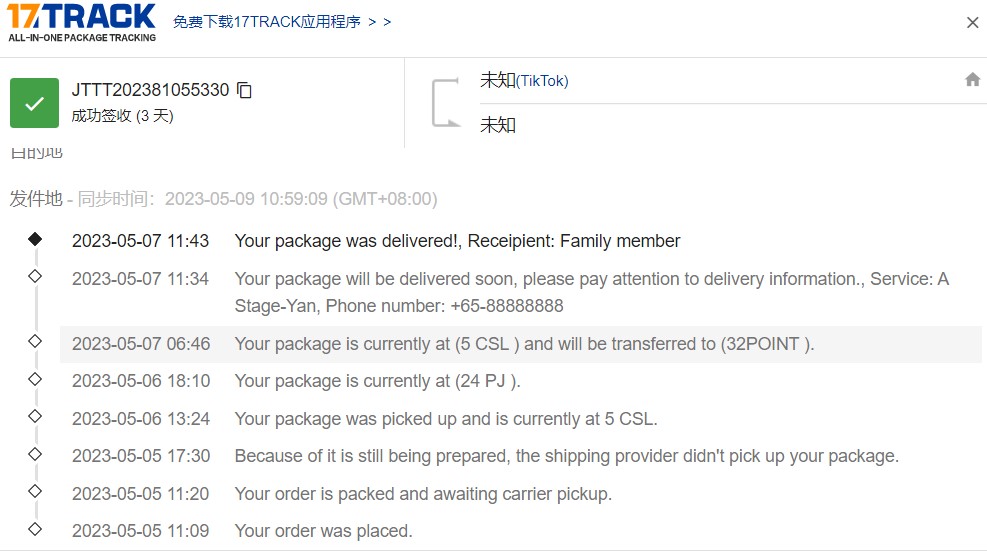Click the 17TRACK logo

pyautogui.click(x=82, y=22)
